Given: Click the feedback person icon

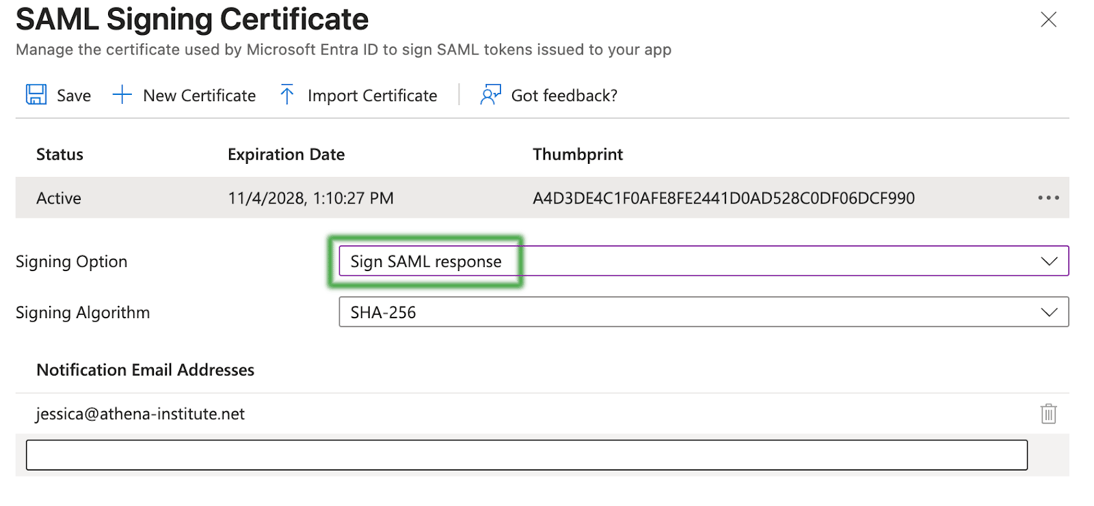Looking at the screenshot, I should 490,95.
